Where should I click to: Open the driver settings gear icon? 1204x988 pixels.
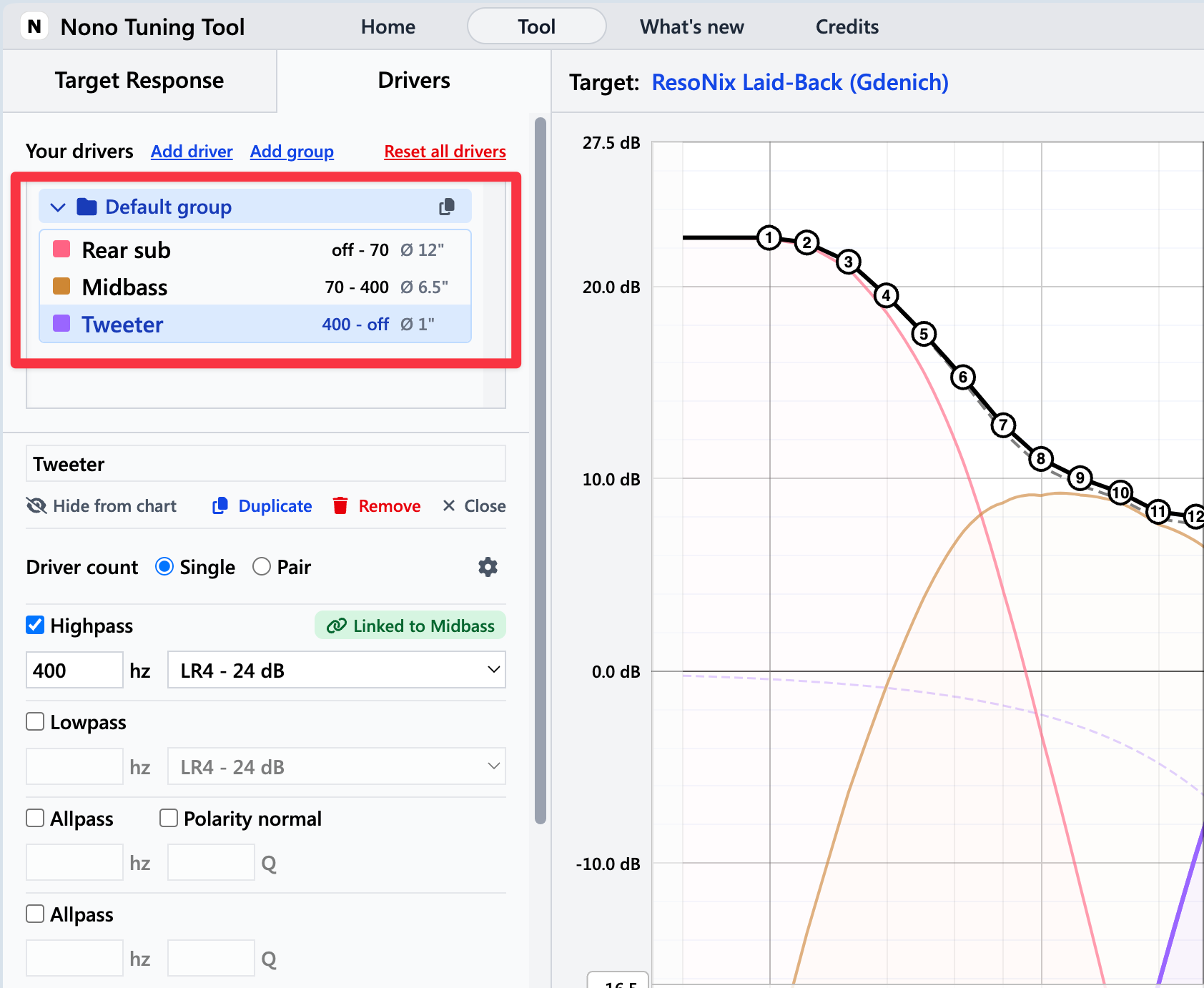point(488,567)
